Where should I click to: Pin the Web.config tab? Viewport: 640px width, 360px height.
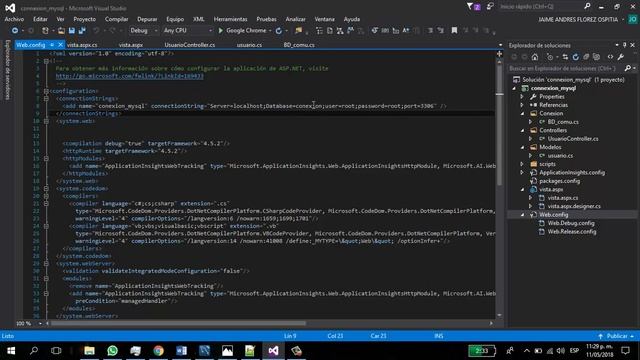pos(52,45)
